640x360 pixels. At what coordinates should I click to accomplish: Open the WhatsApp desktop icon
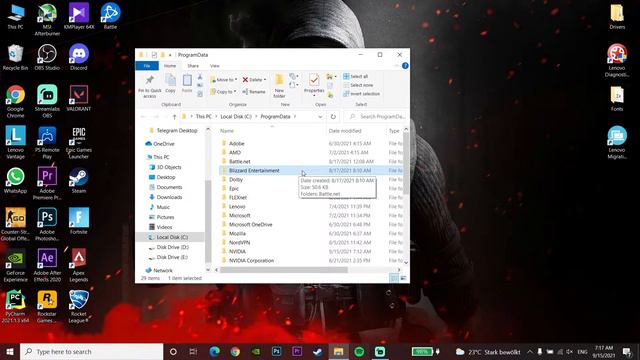click(x=15, y=180)
